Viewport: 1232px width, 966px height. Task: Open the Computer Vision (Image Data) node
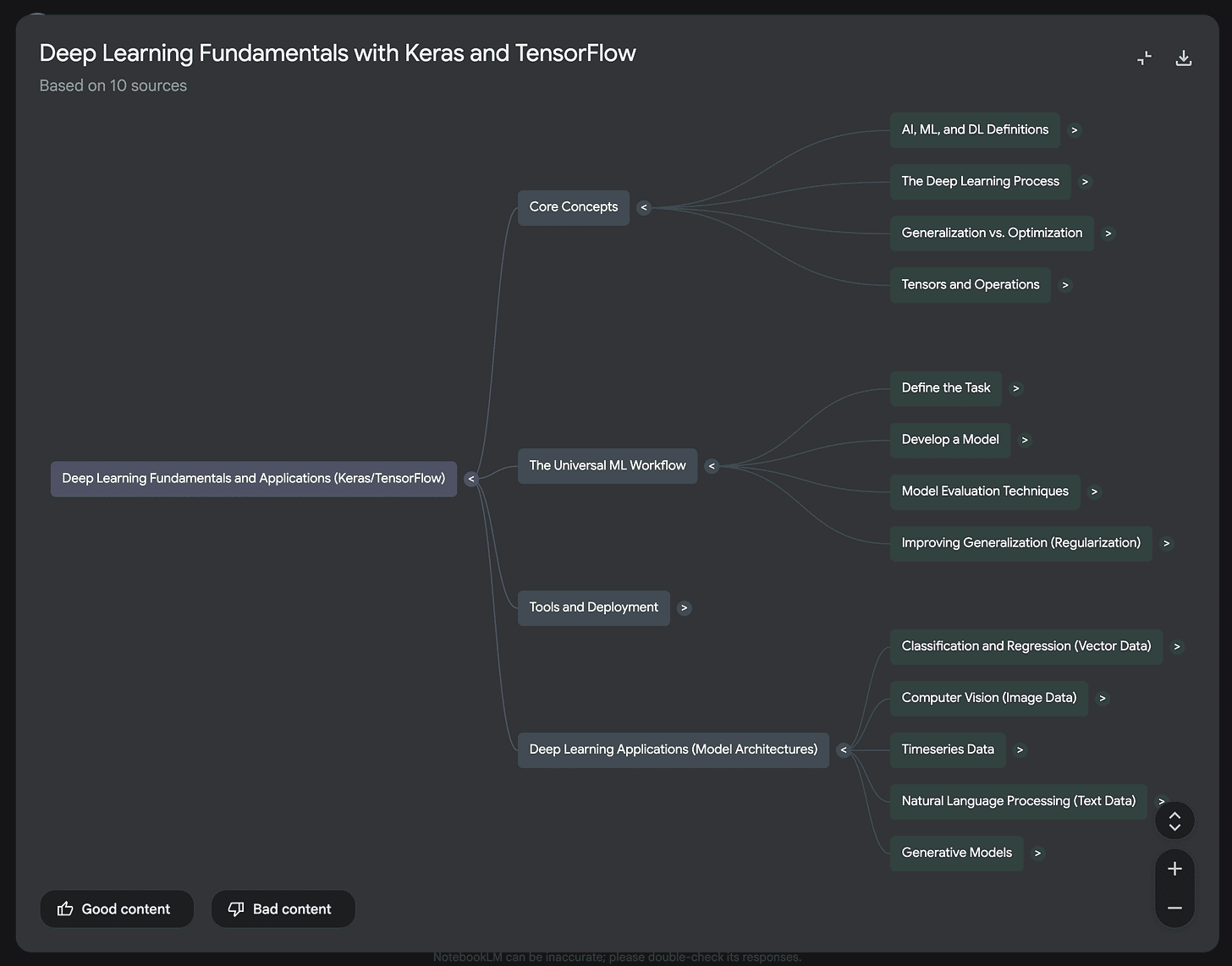(x=989, y=698)
